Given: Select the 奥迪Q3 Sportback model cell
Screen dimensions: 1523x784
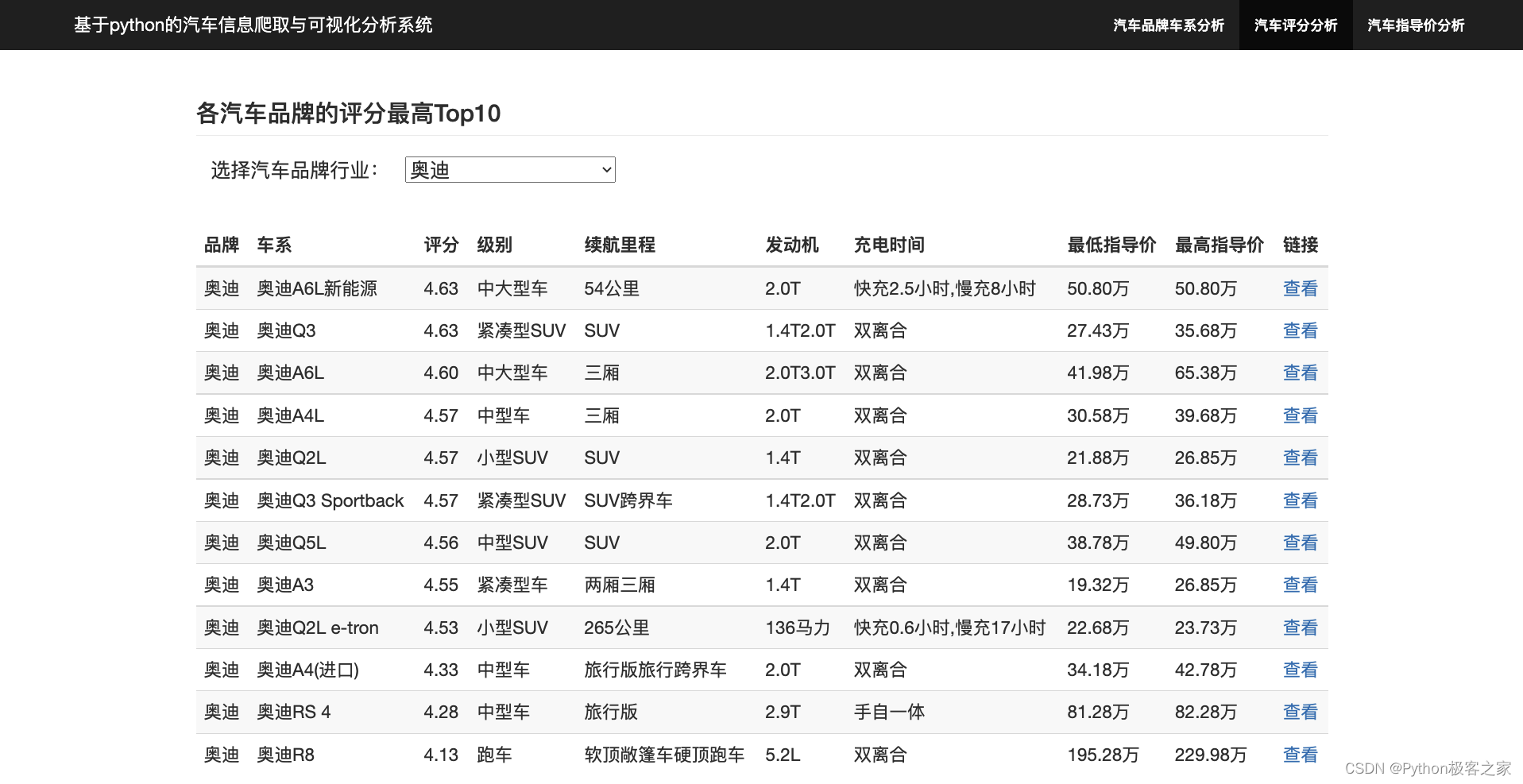Looking at the screenshot, I should [x=330, y=500].
